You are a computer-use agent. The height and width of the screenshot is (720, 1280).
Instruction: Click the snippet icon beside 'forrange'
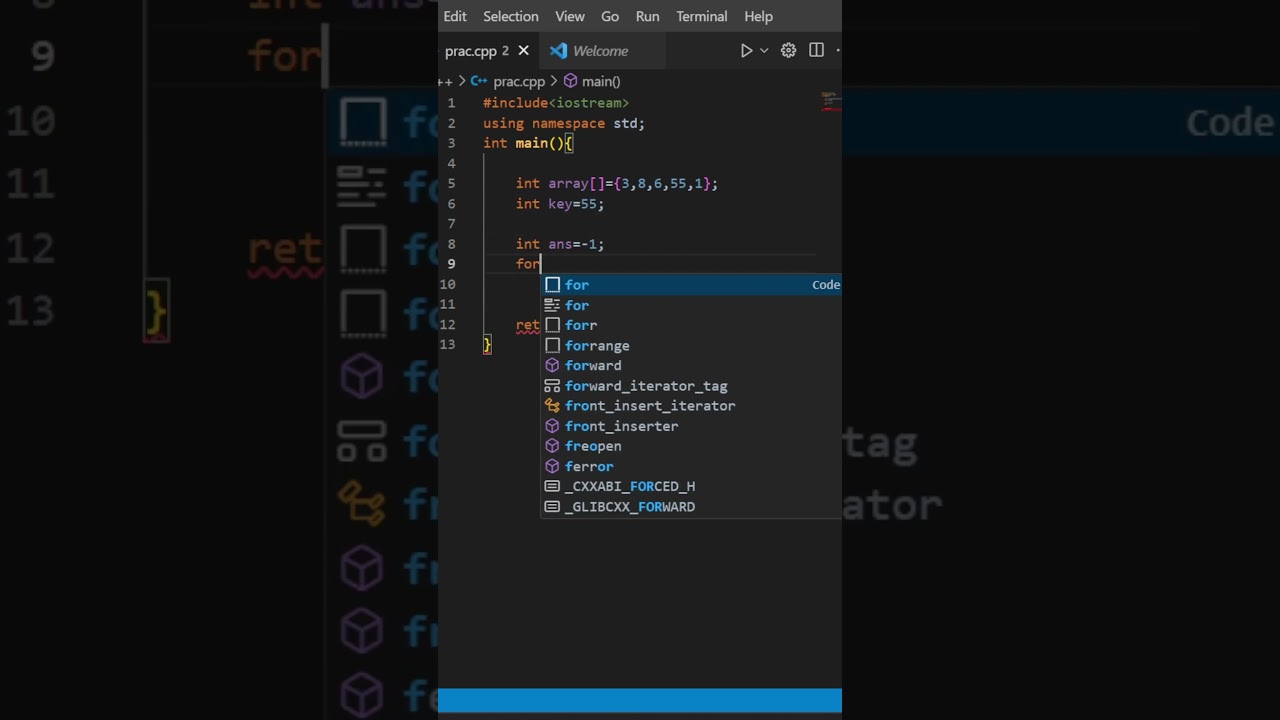552,345
